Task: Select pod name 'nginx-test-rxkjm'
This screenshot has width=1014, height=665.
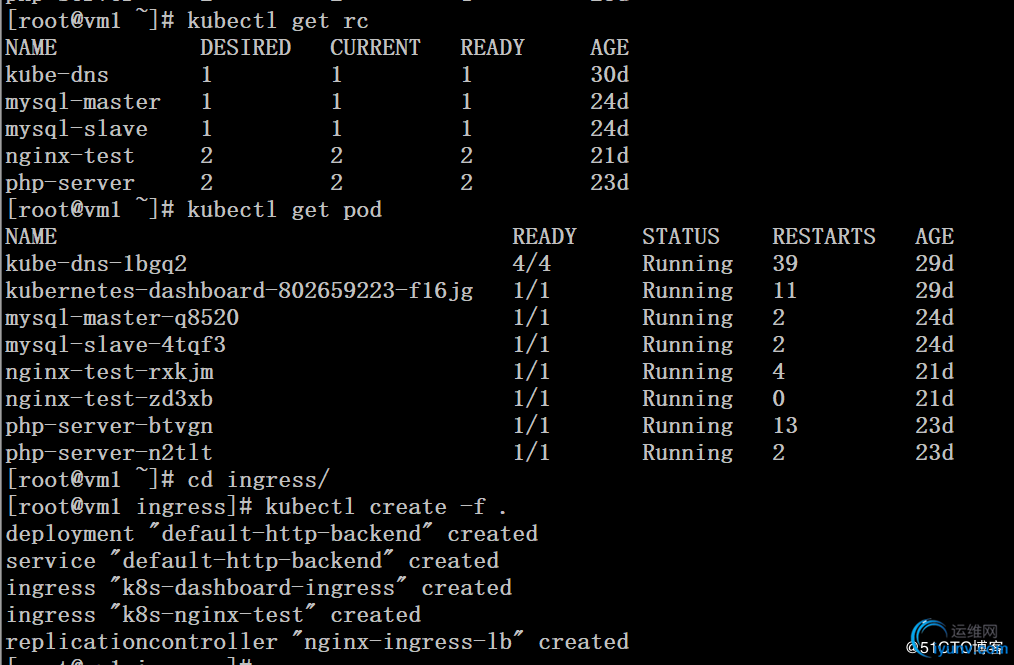Action: coord(109,372)
